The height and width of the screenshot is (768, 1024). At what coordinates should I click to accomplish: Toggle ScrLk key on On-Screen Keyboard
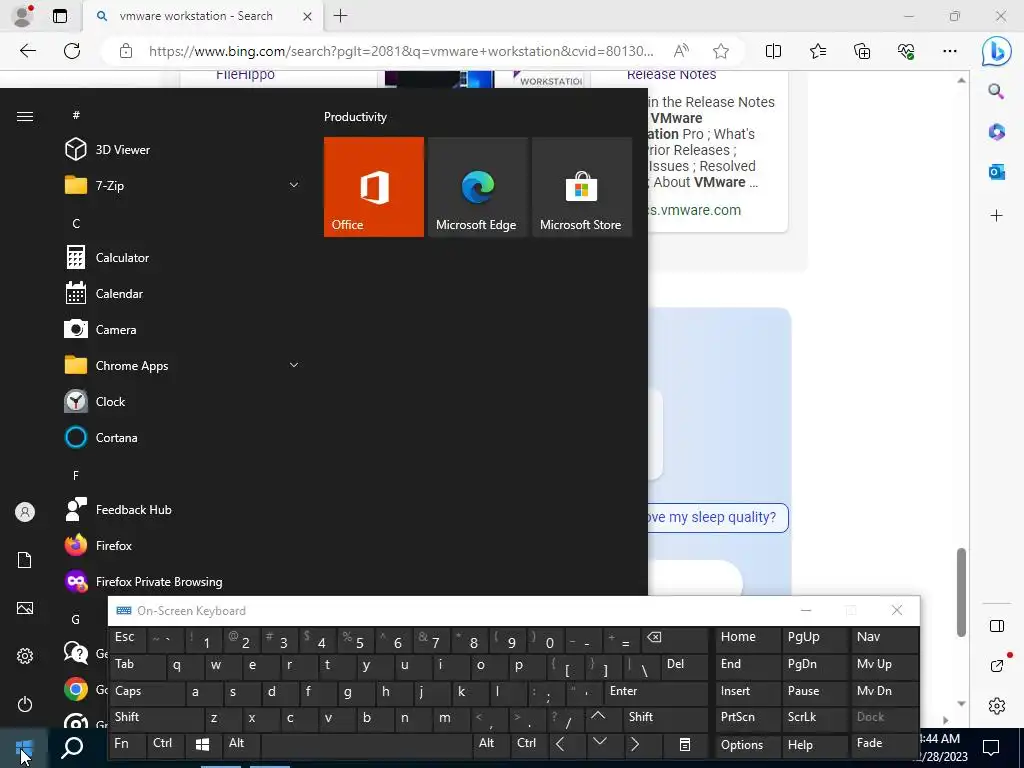pyautogui.click(x=814, y=718)
